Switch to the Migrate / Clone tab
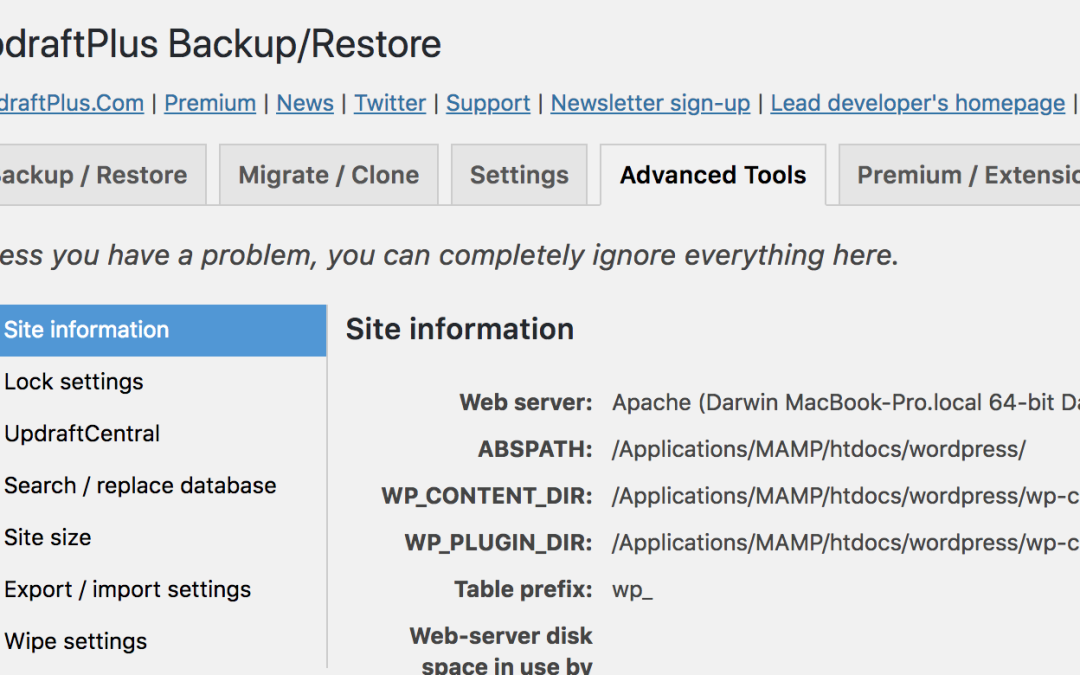Image resolution: width=1080 pixels, height=675 pixels. tap(329, 175)
